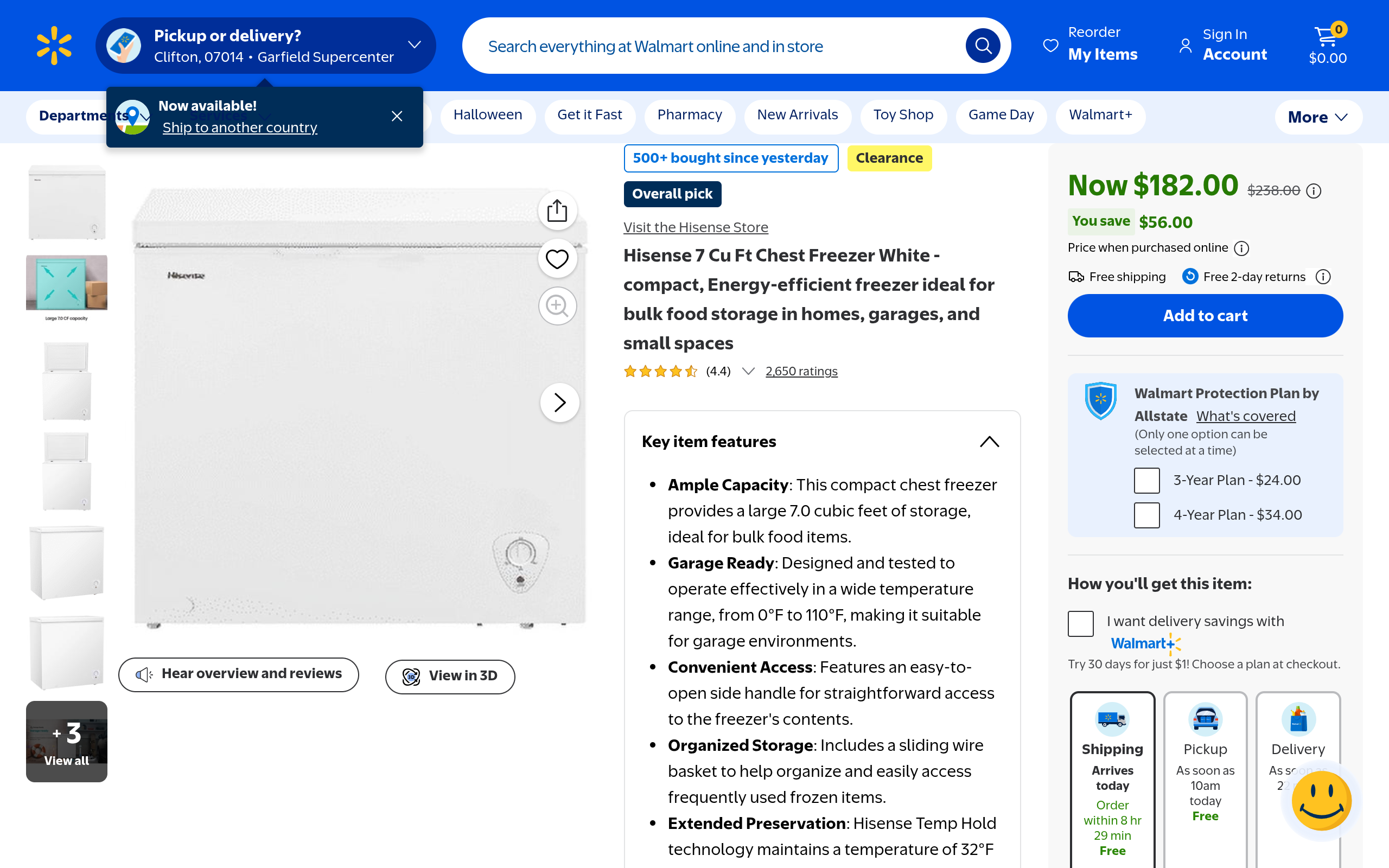Click the Clearance badge

889,158
